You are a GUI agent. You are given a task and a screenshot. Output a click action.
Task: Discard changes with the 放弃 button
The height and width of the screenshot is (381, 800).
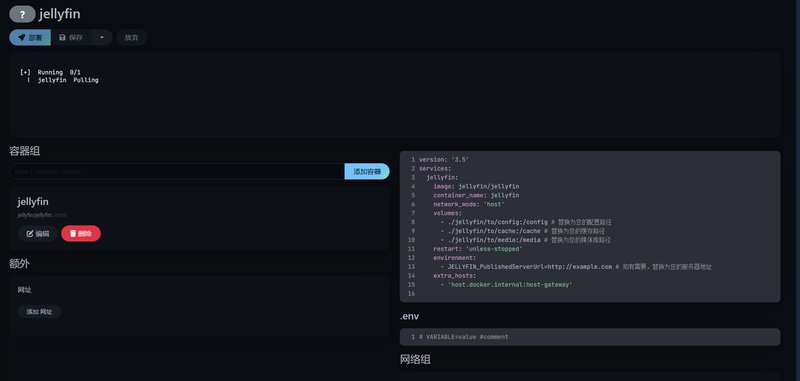point(132,37)
